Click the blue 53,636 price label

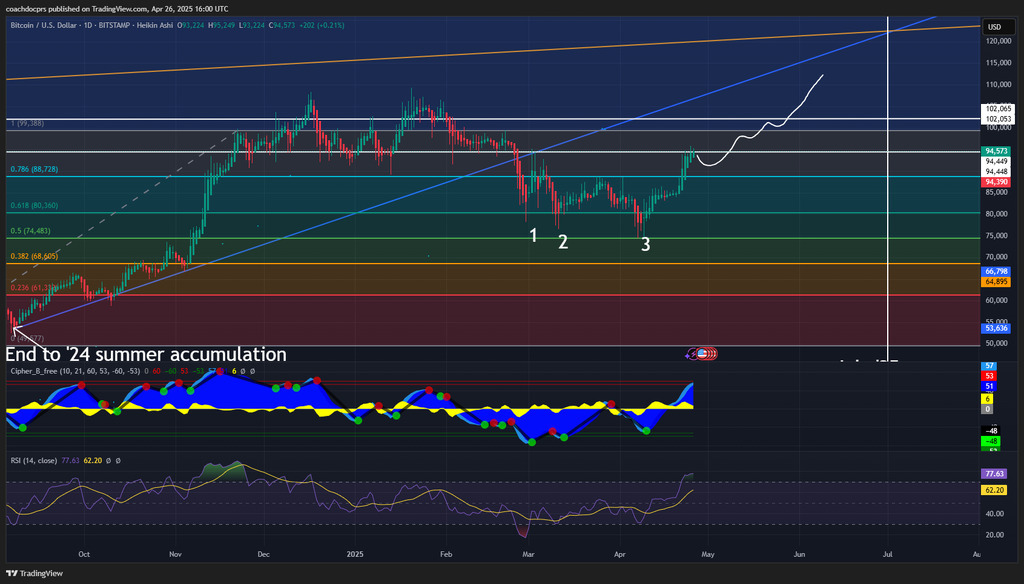[x=995, y=328]
